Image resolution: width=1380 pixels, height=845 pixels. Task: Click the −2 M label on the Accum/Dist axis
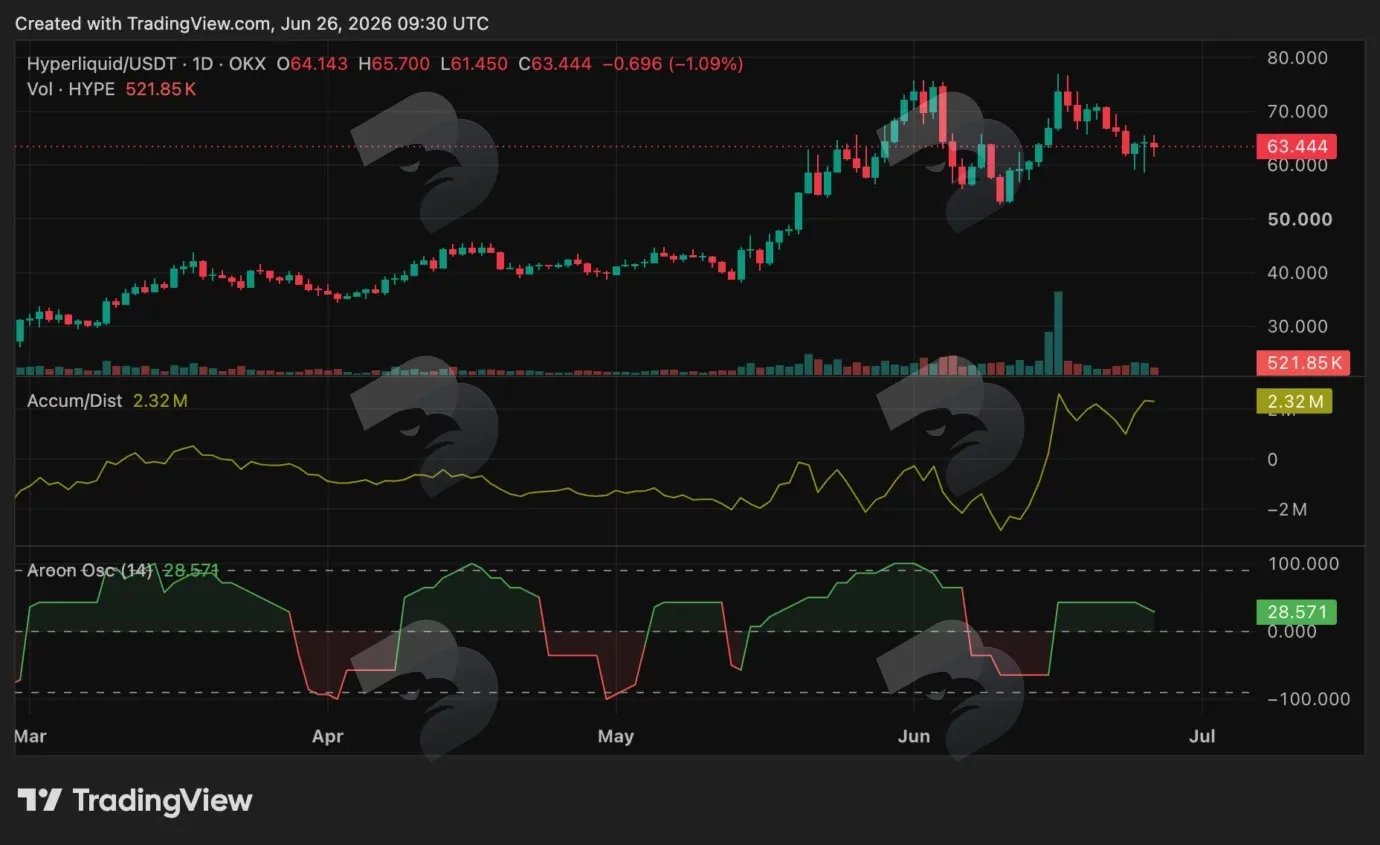point(1287,510)
